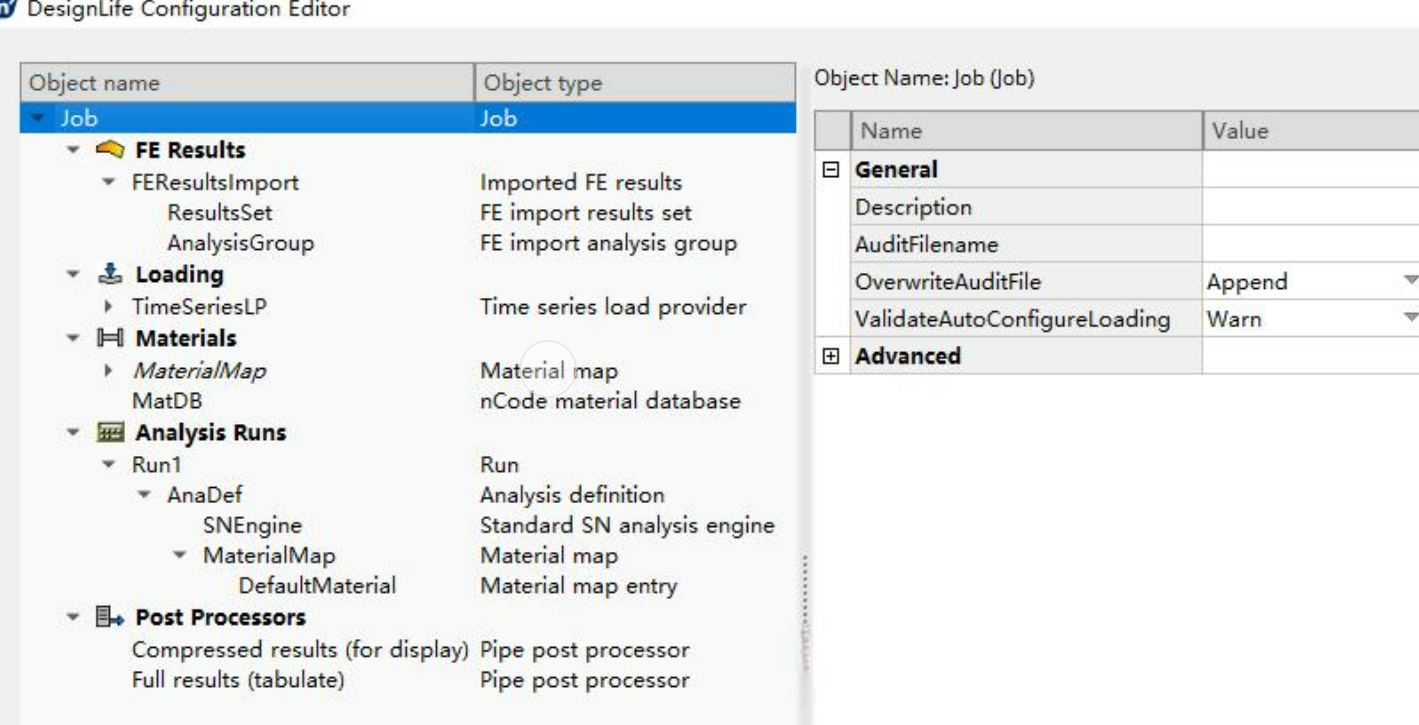
Task: Click the Post Processors category icon
Action: pyautogui.click(x=110, y=617)
